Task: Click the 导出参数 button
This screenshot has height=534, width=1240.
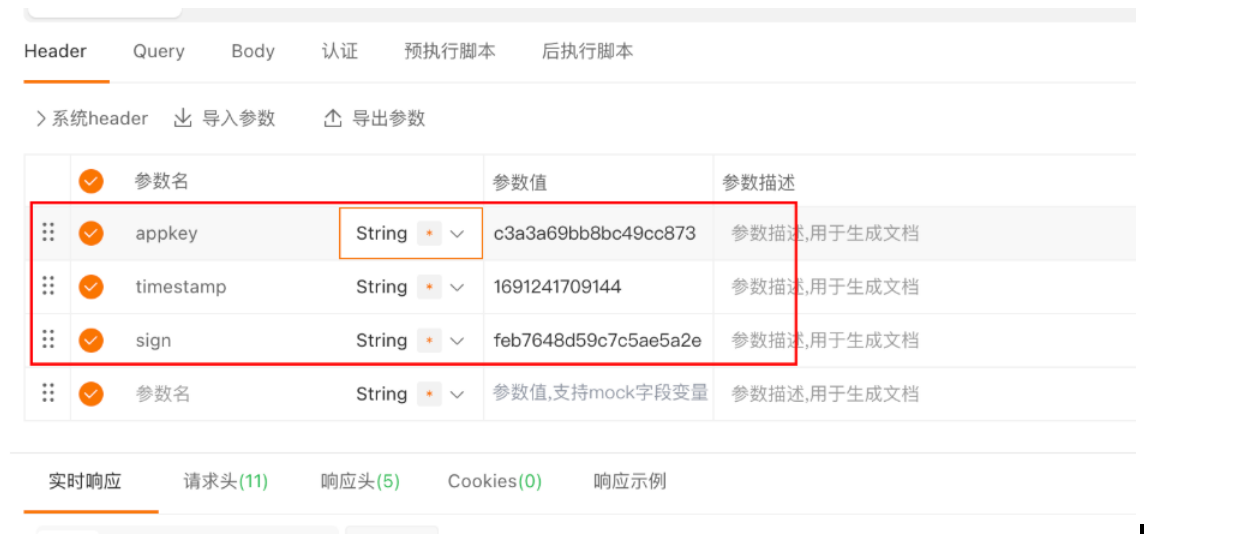Action: pyautogui.click(x=388, y=118)
